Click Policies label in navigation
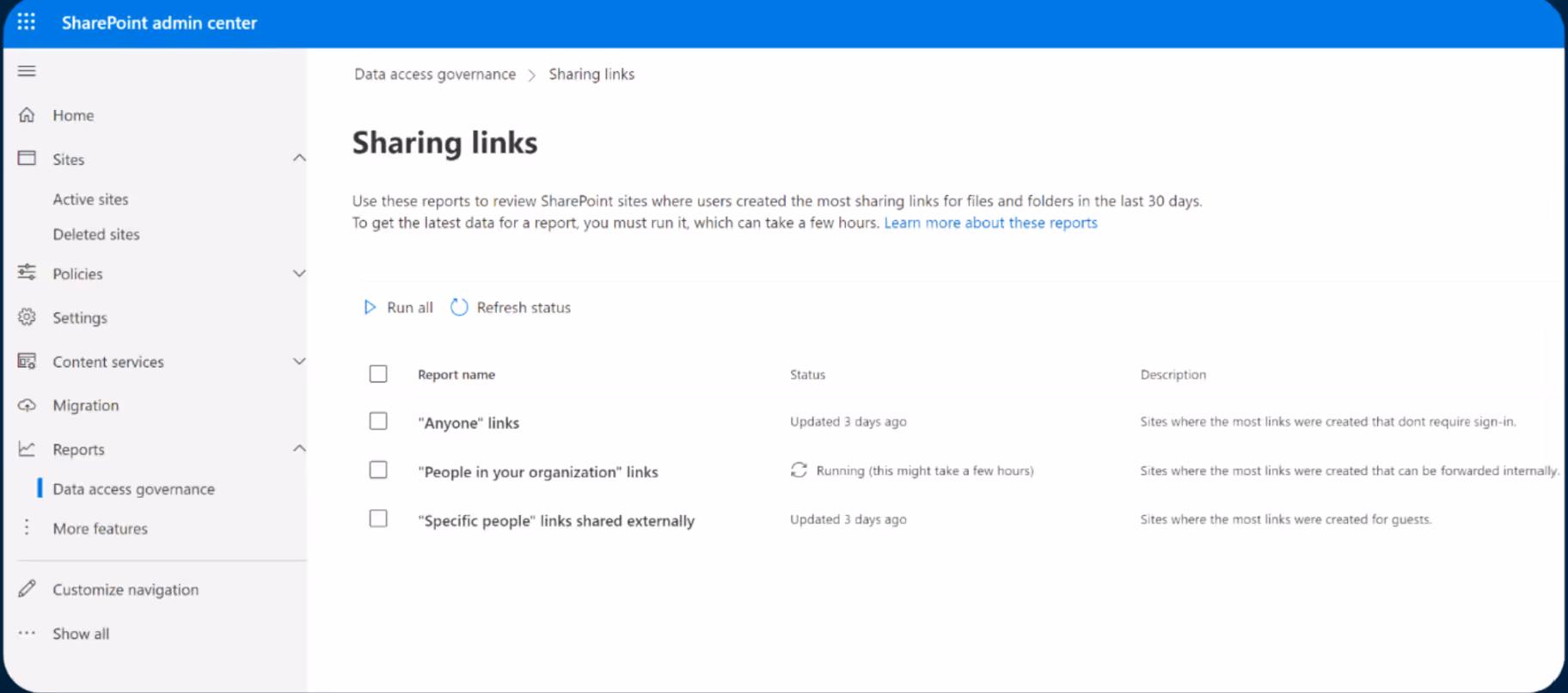Image resolution: width=1568 pixels, height=693 pixels. point(77,273)
